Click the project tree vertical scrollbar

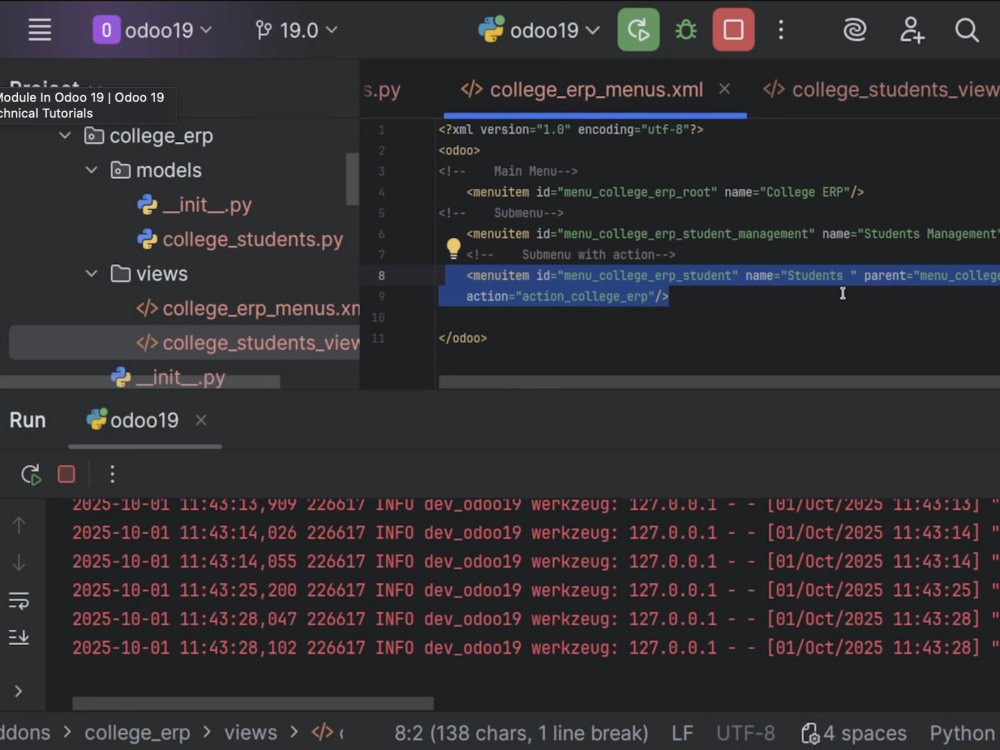coord(352,179)
